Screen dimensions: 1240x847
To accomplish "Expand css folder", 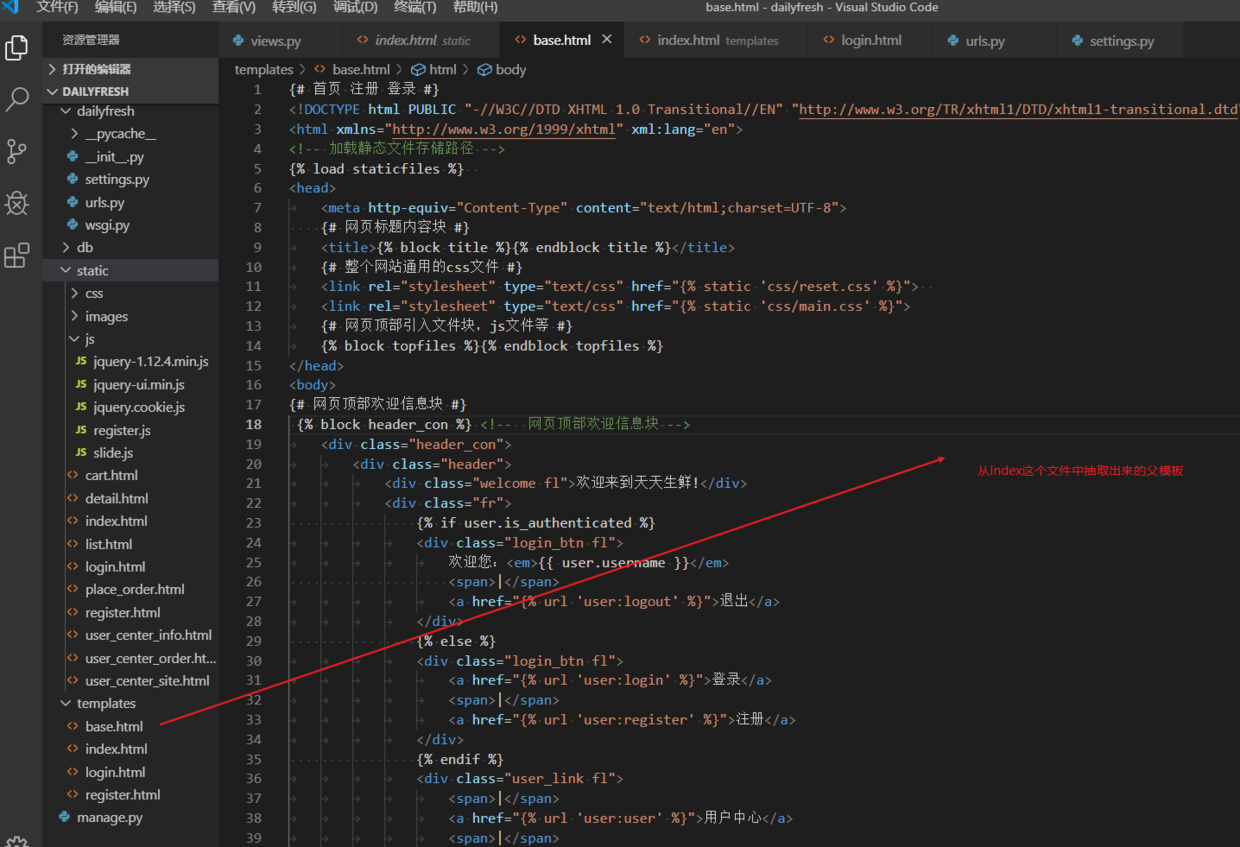I will pyautogui.click(x=130, y=293).
